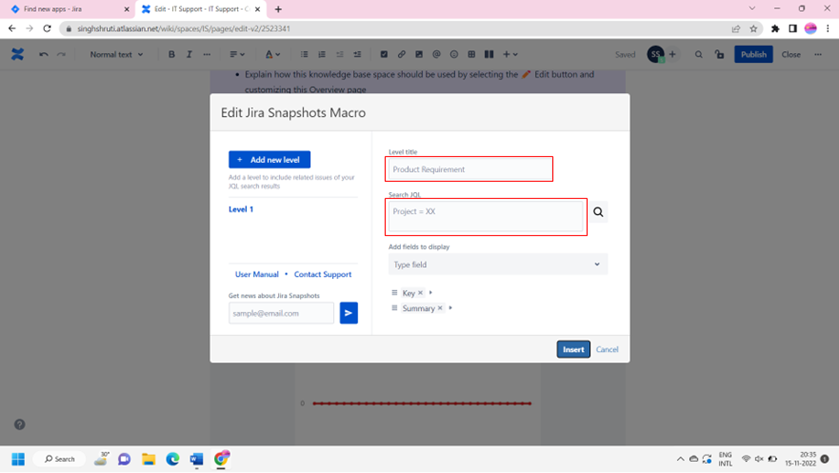
Task: Indent the current list item
Action: click(x=357, y=54)
